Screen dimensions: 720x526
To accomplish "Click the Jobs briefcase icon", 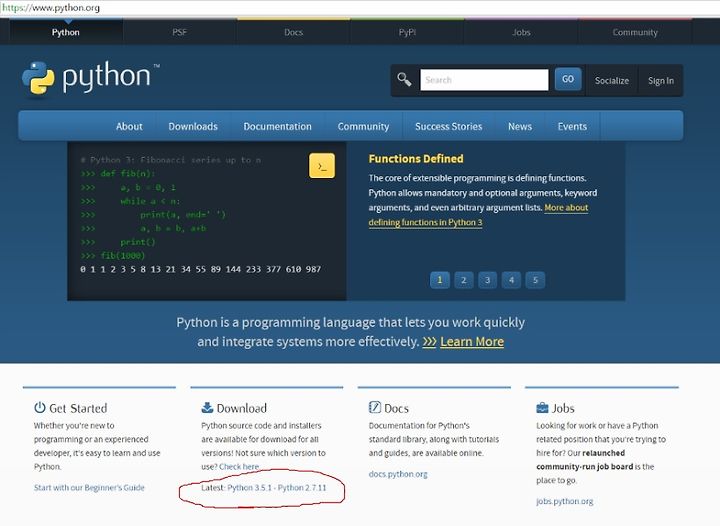I will (x=542, y=408).
